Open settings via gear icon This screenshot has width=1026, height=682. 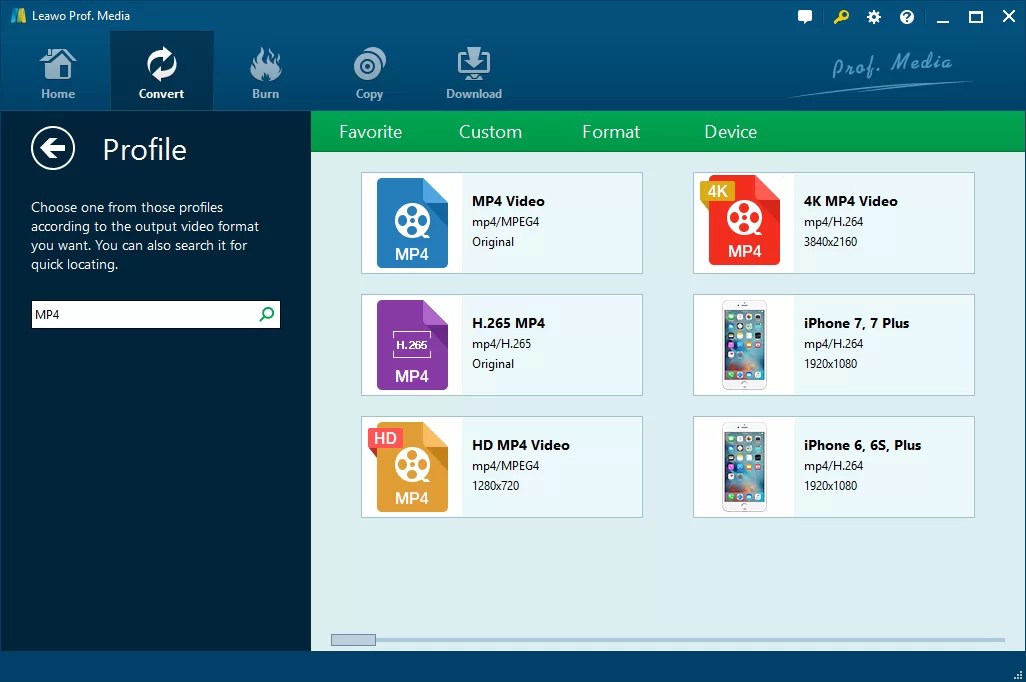874,17
